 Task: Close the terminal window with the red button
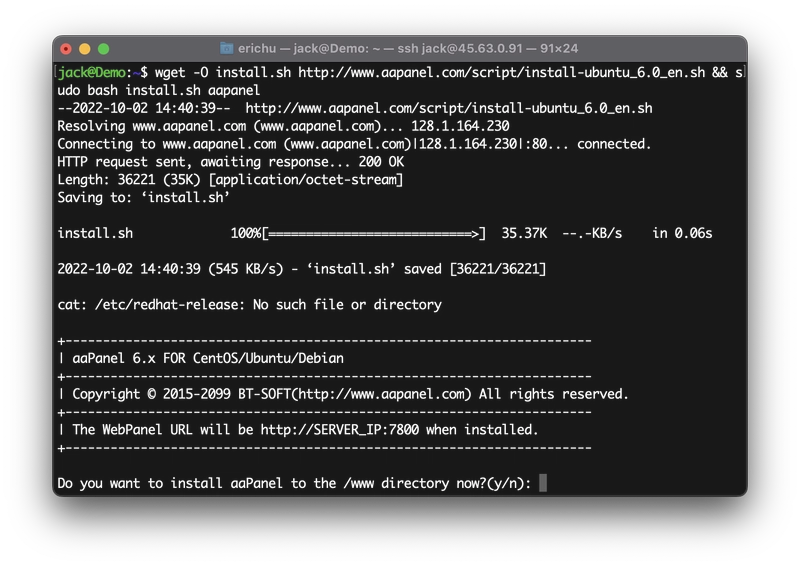pyautogui.click(x=66, y=49)
